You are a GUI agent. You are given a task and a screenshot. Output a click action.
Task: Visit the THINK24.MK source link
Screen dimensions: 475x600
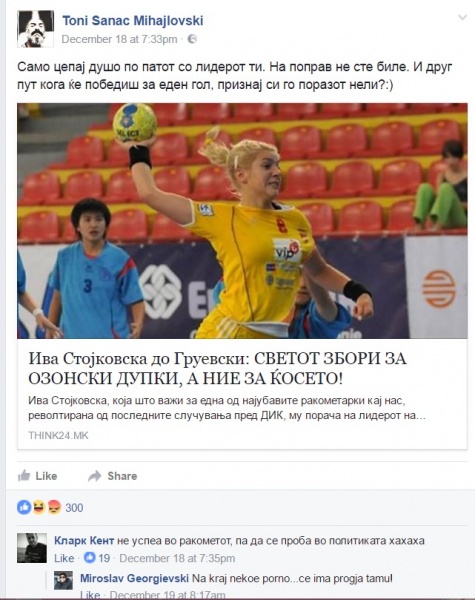point(58,435)
